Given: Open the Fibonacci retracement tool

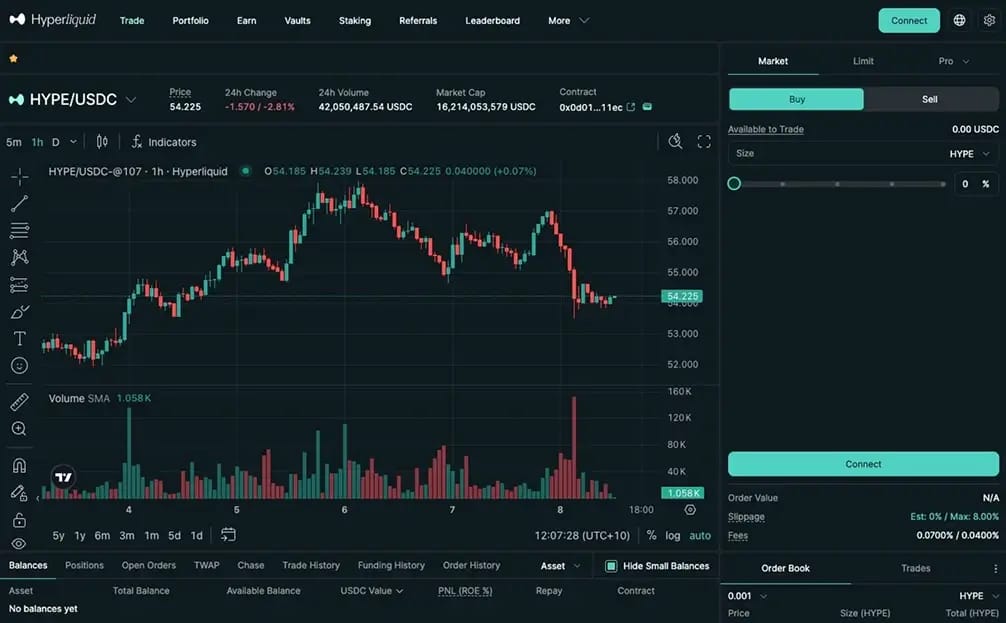Looking at the screenshot, I should [19, 230].
